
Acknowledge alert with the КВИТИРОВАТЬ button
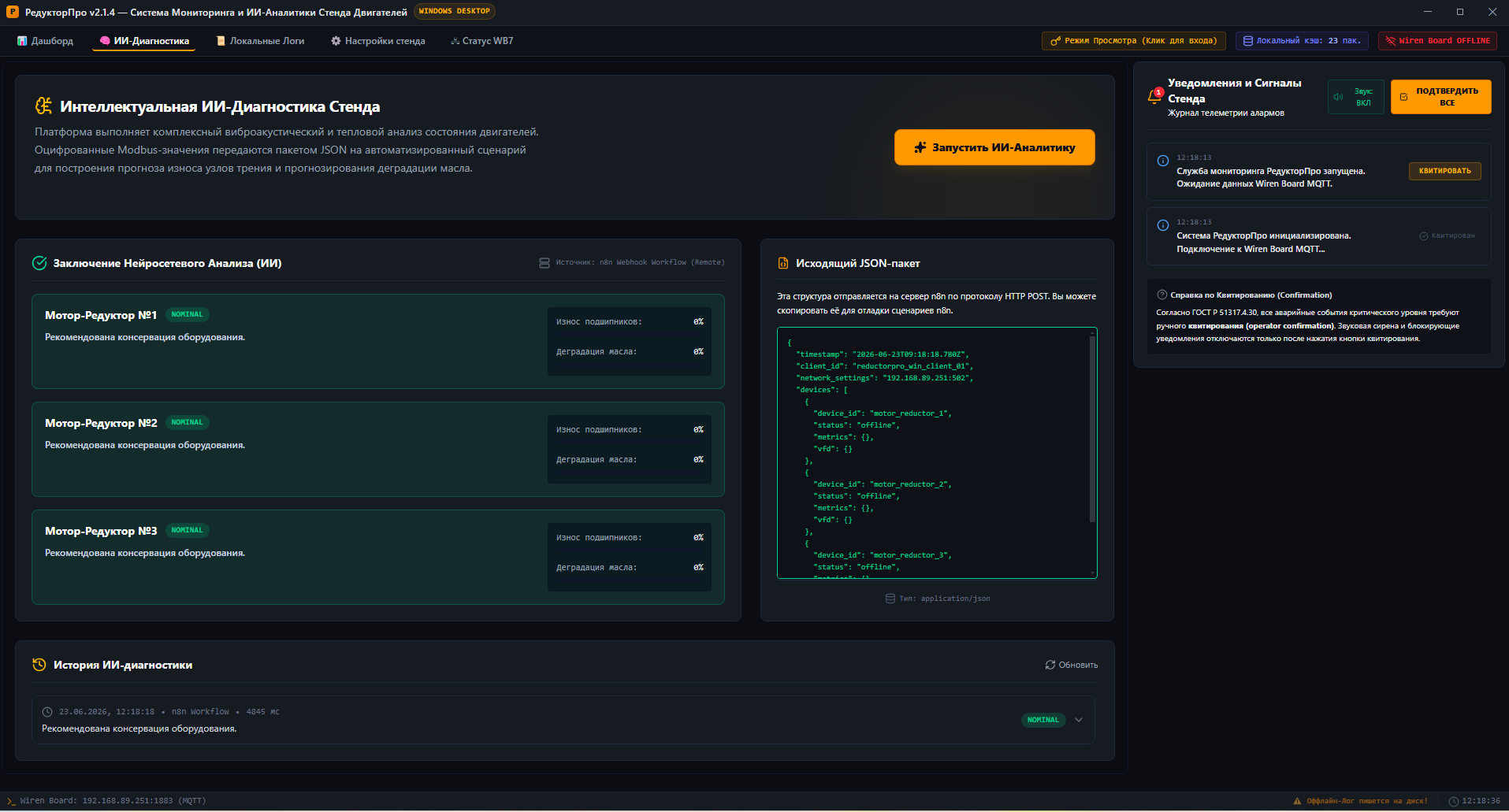1444,171
